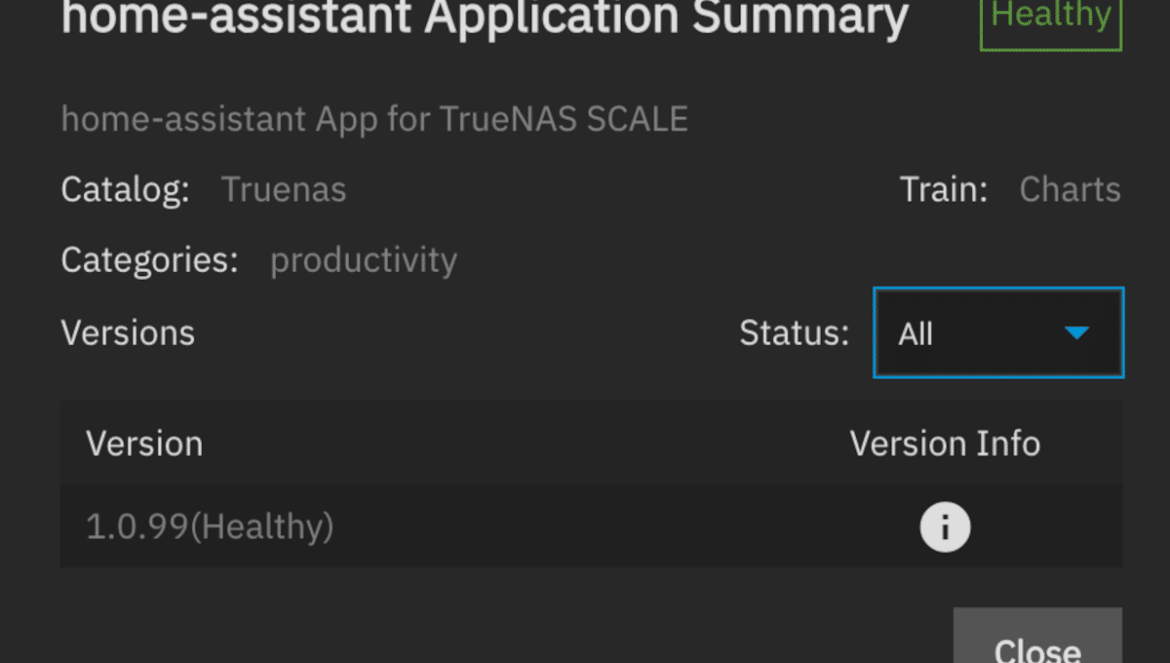Click the home-assistant App for TrueNAS description
This screenshot has width=1170, height=663.
tap(375, 119)
